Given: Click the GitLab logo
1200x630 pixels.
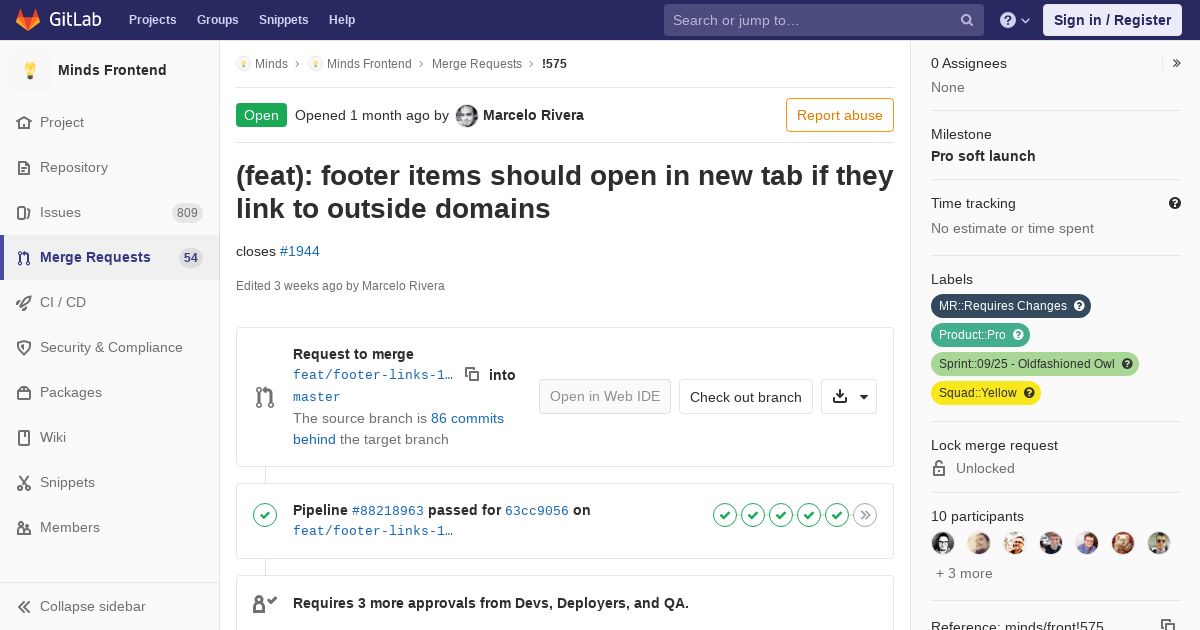Looking at the screenshot, I should click(56, 19).
